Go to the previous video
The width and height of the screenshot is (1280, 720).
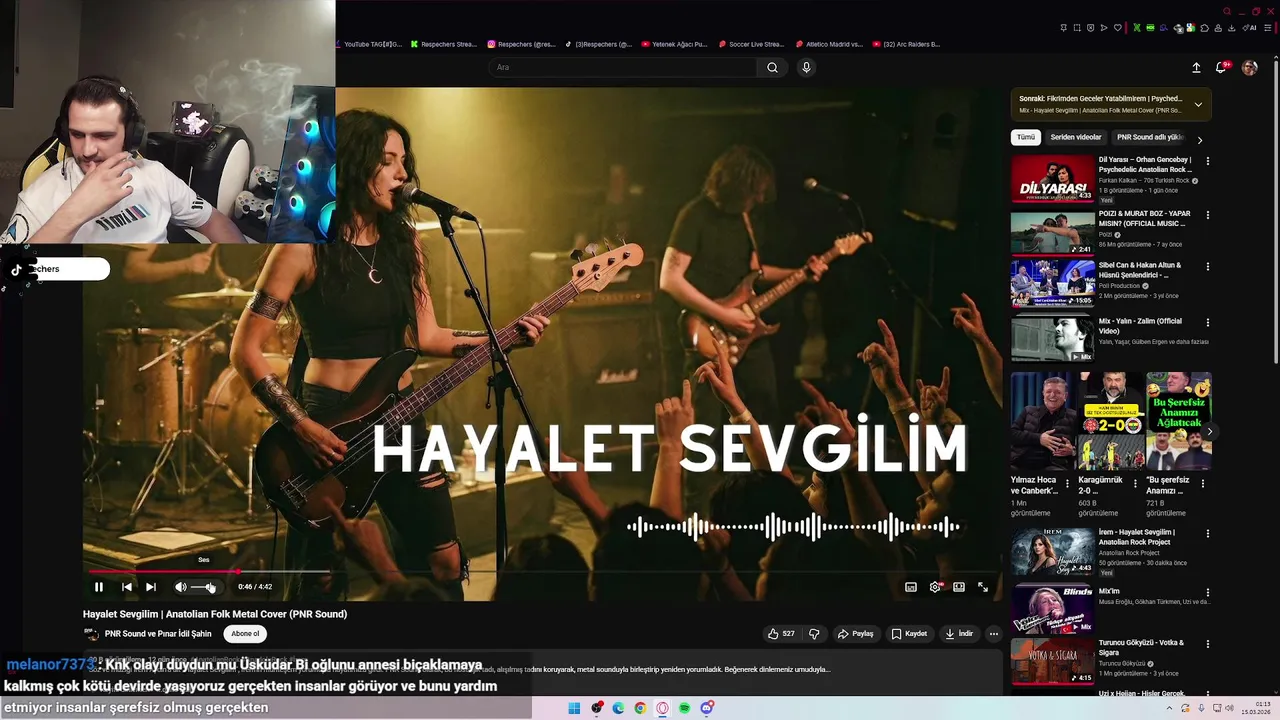(x=126, y=587)
